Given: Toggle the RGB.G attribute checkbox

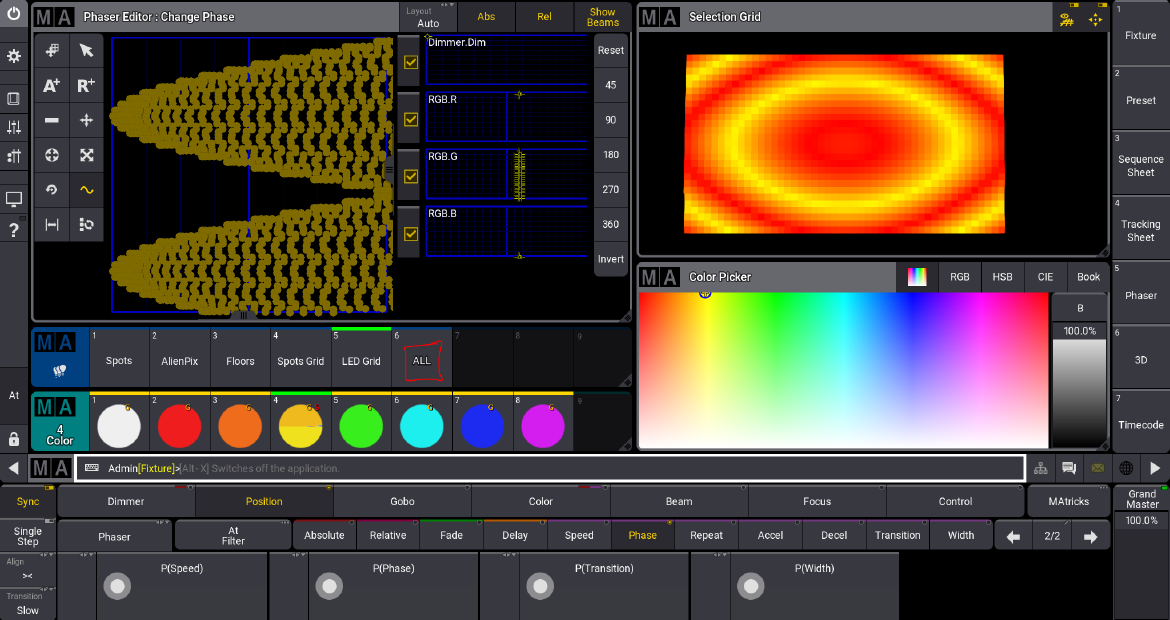Looking at the screenshot, I should (410, 176).
